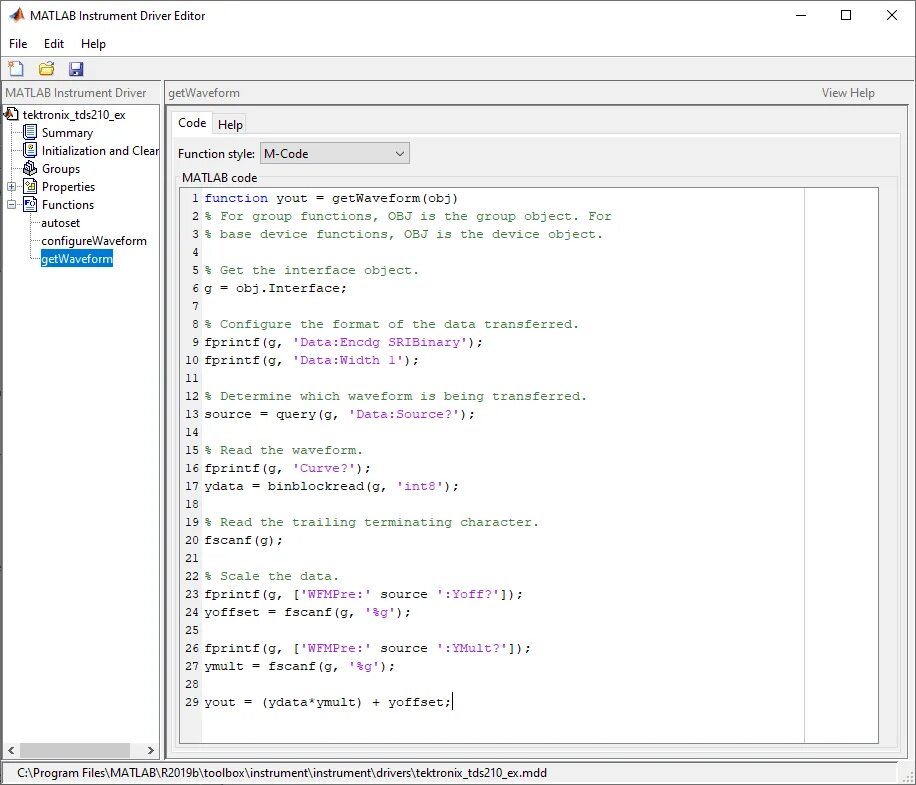The height and width of the screenshot is (785, 916).
Task: Click the yout = (ydata*ymult) line
Action: point(328,702)
